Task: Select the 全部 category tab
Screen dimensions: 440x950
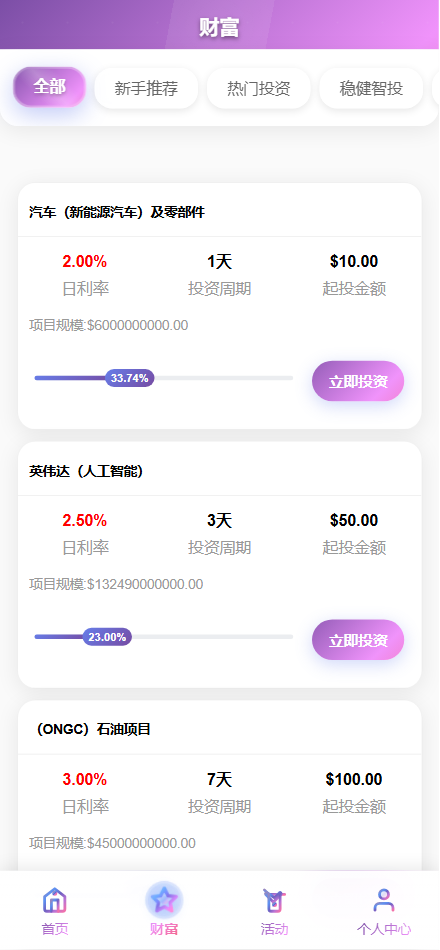Action: click(x=50, y=87)
